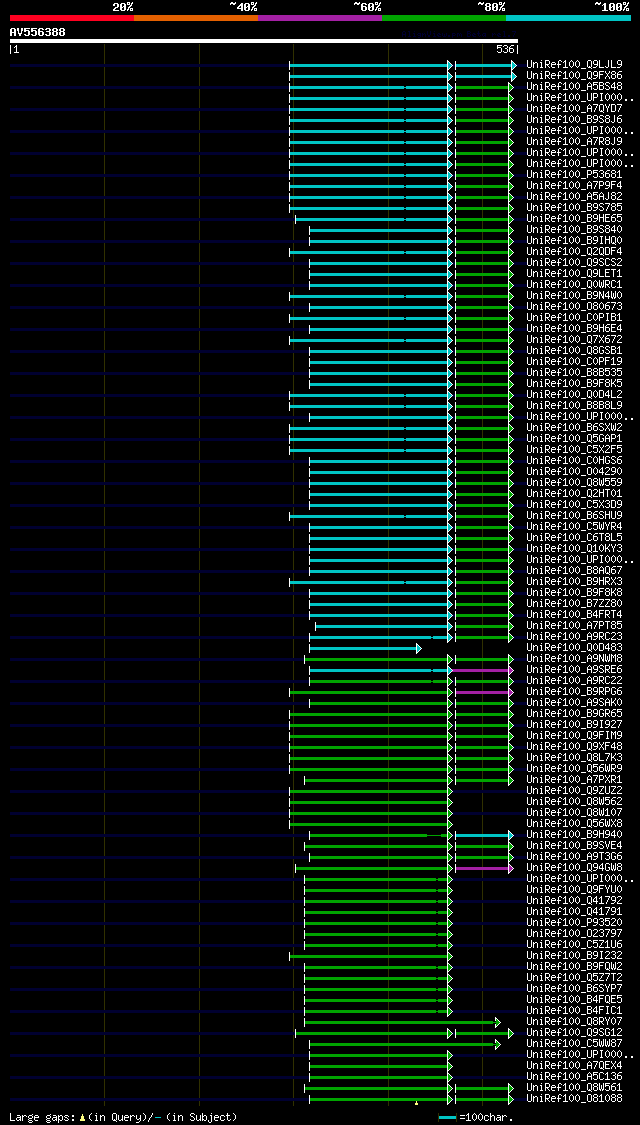Open the UniRef100_A5BS48 entry
The height and width of the screenshot is (1125, 640).
(x=574, y=87)
